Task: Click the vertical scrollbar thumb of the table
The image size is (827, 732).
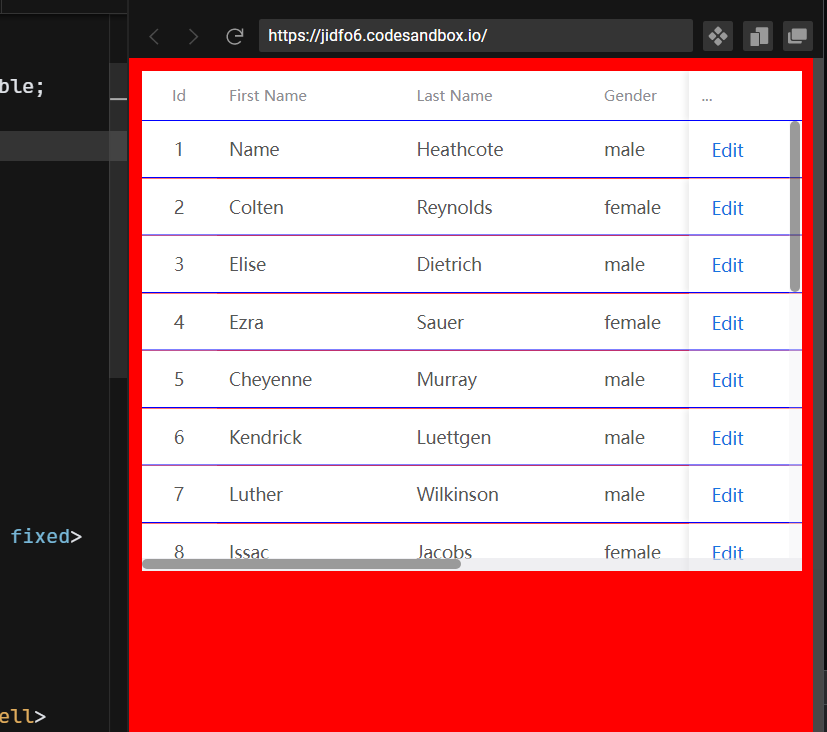Action: pos(795,206)
